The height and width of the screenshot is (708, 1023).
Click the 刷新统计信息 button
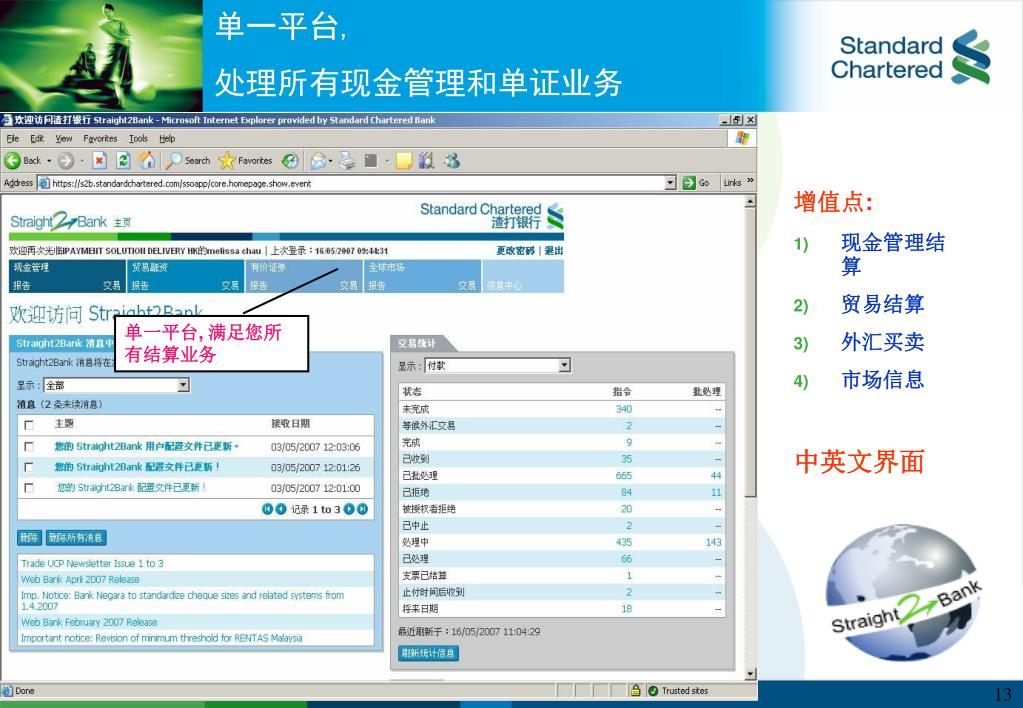pyautogui.click(x=428, y=653)
